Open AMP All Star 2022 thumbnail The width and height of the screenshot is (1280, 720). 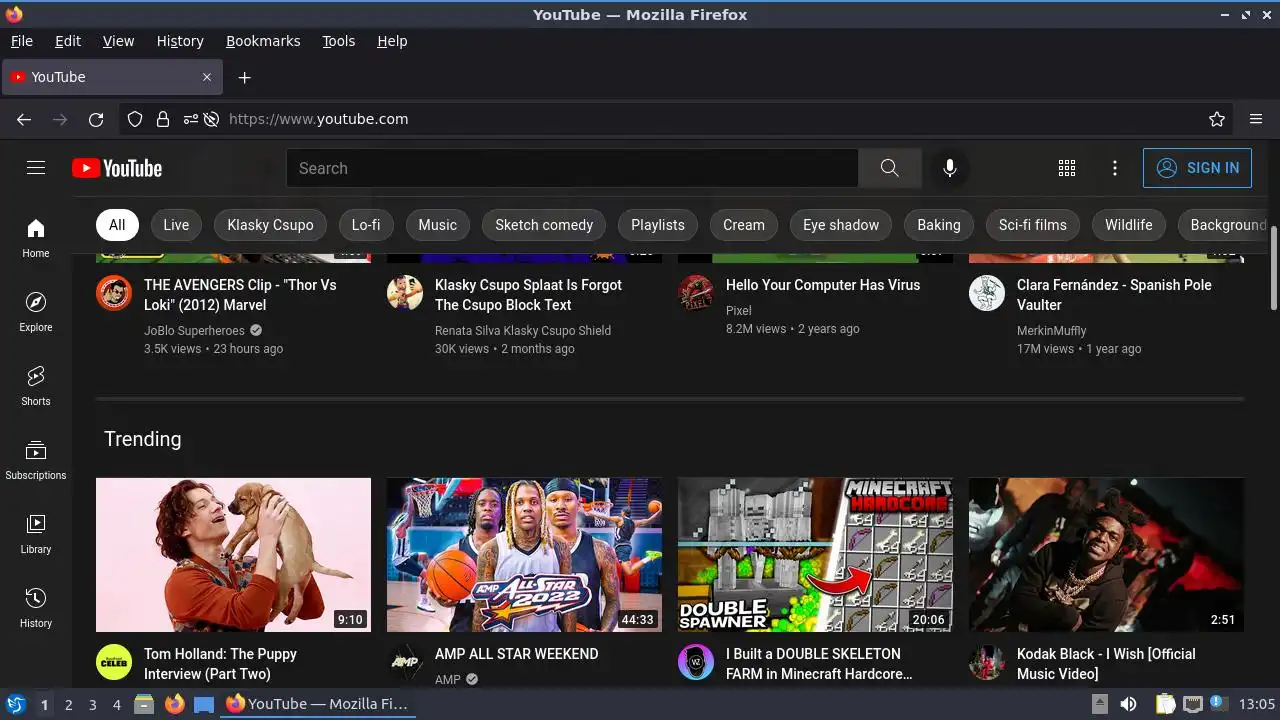pyautogui.click(x=524, y=555)
